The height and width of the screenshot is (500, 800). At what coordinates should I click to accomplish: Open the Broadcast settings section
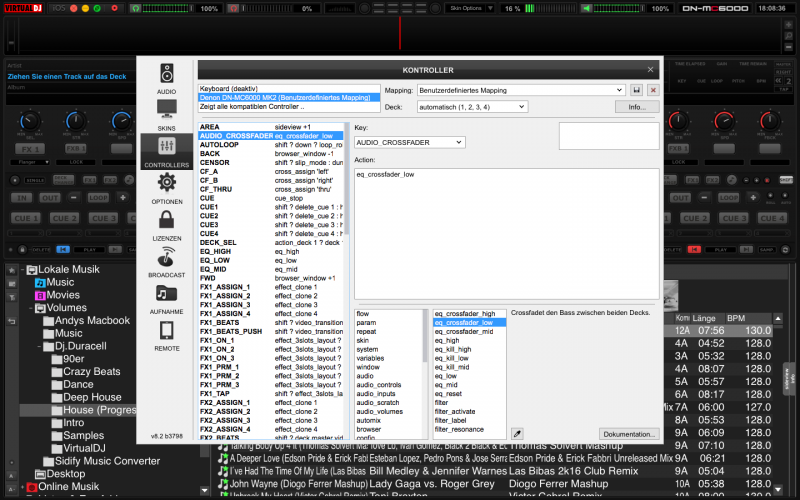tap(166, 262)
